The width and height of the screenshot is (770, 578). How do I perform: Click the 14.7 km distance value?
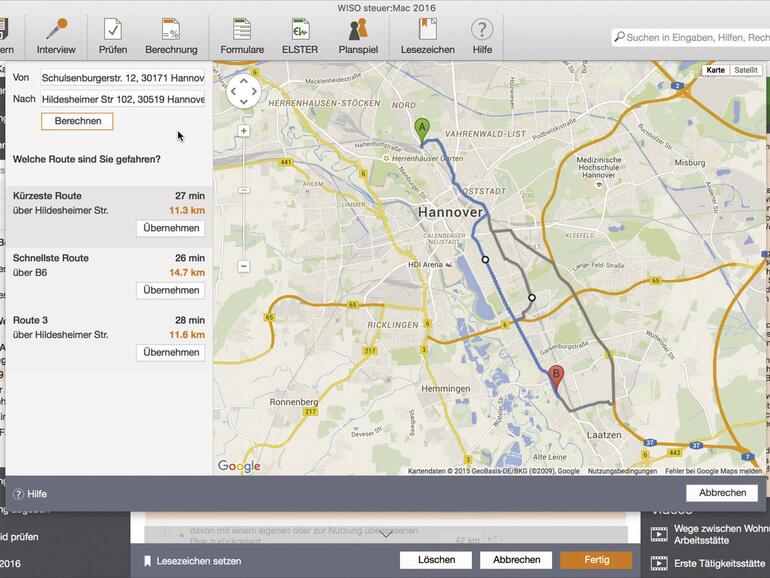coord(187,273)
